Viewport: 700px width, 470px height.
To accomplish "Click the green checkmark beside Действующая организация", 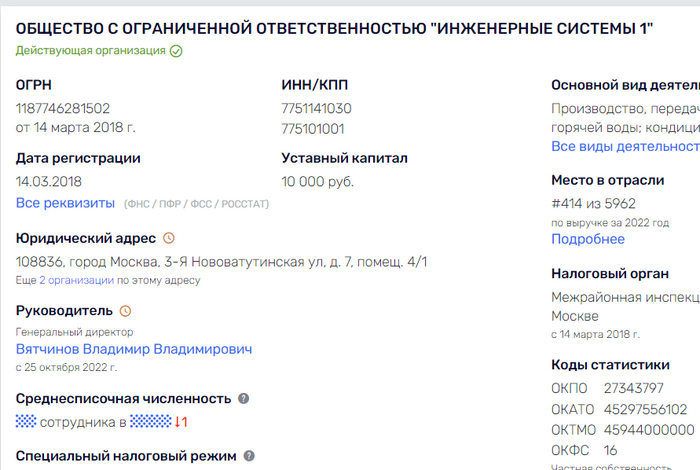I will coord(176,51).
